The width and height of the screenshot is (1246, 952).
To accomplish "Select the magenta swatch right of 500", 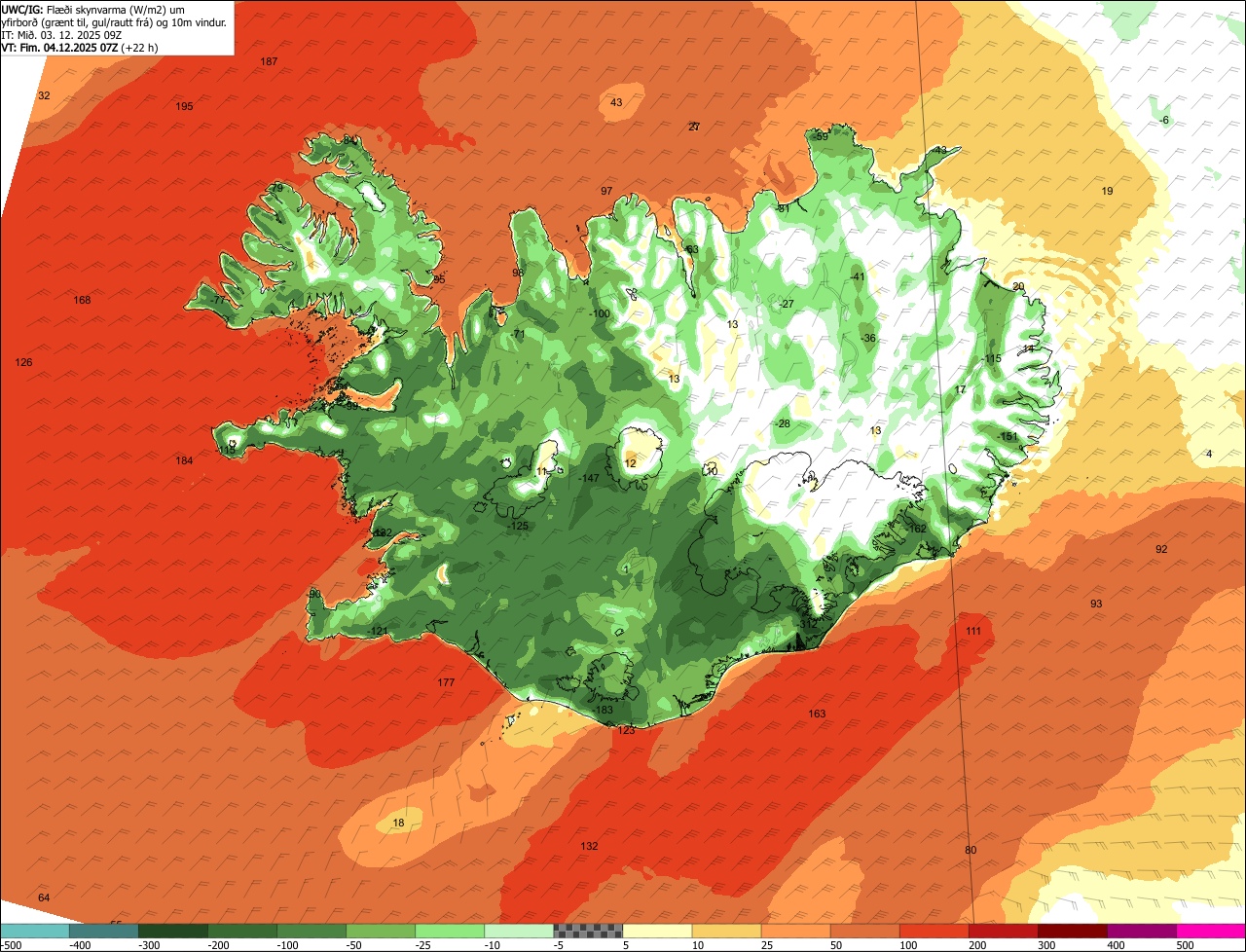I will (x=1210, y=931).
